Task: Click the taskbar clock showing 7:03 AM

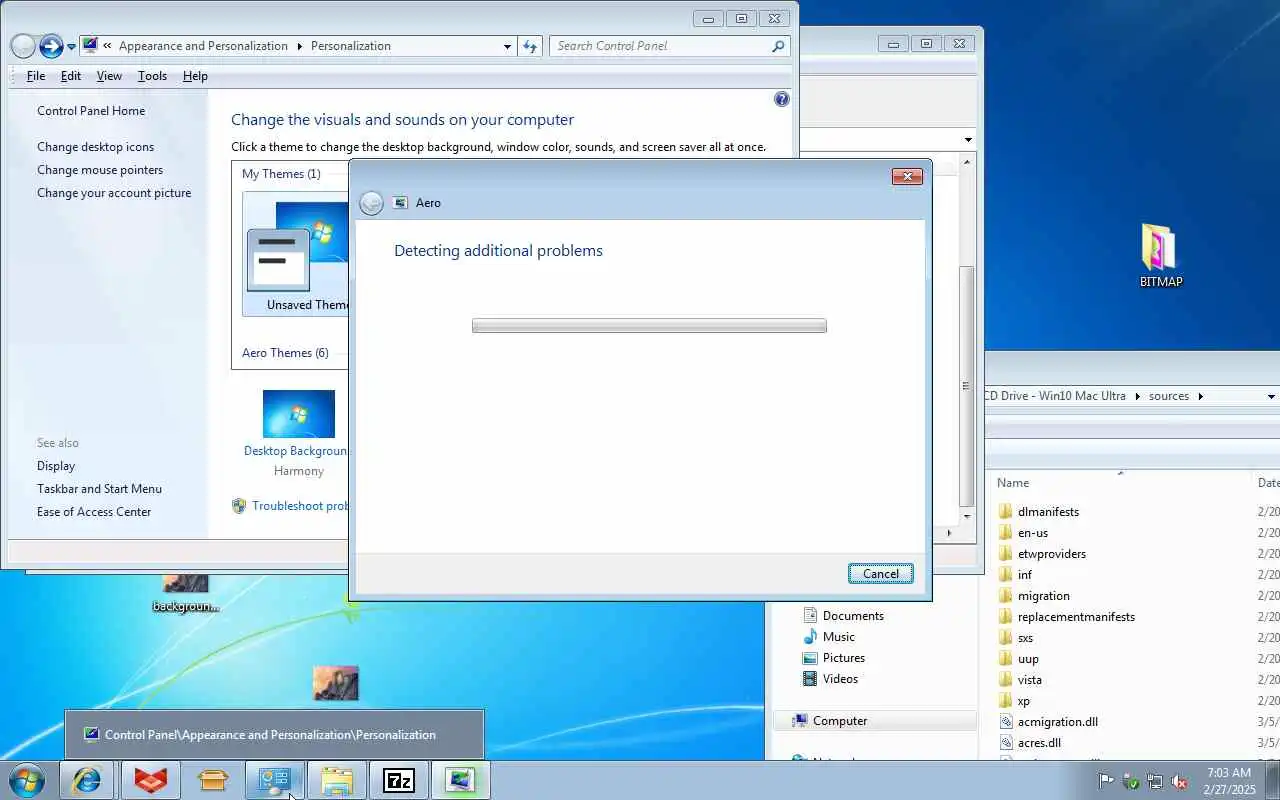Action: 1229,781
